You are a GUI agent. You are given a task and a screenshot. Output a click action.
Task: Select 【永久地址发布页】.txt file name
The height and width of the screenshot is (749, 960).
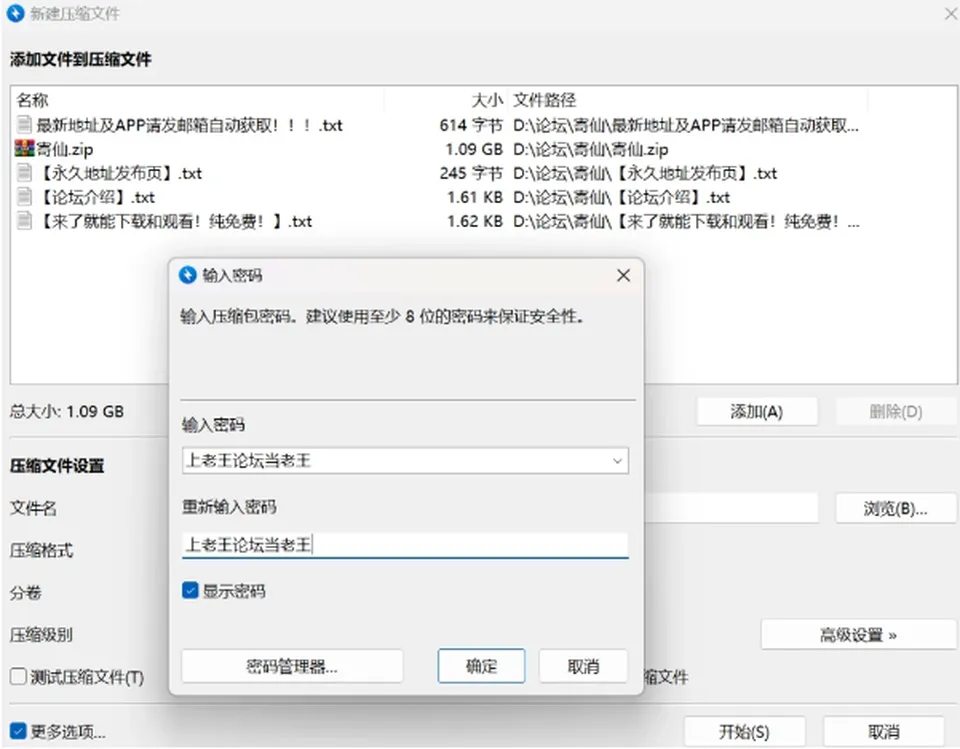point(120,173)
